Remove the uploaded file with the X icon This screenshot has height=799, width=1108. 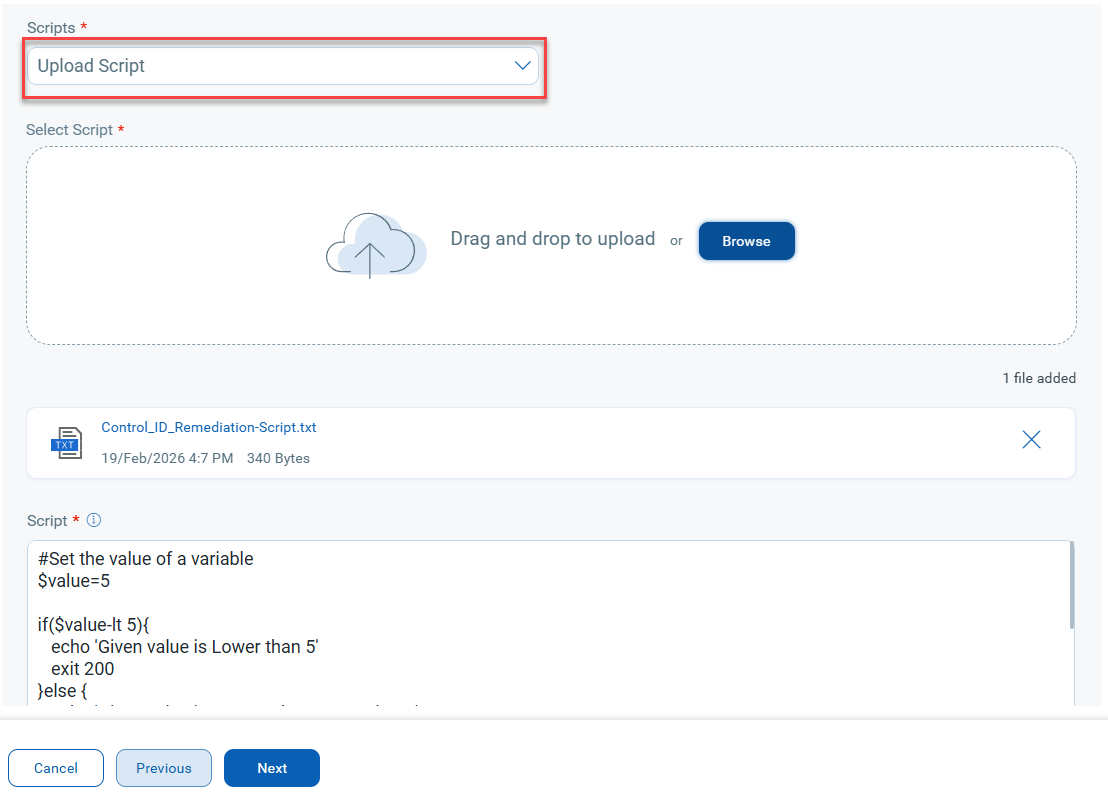(1031, 440)
